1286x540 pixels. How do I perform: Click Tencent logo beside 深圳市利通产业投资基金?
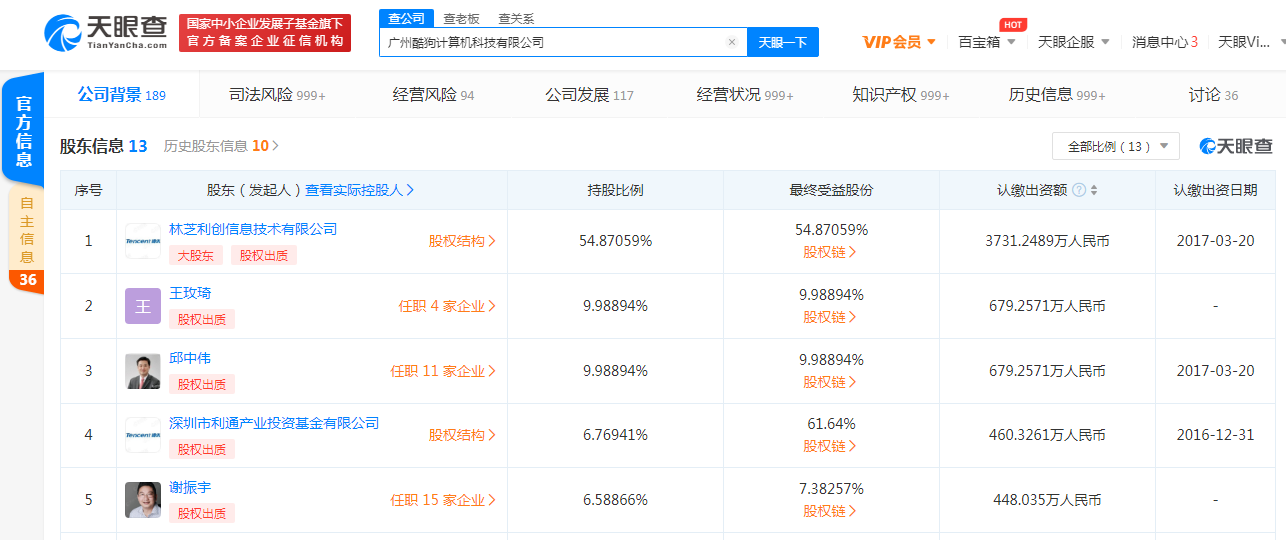(143, 435)
